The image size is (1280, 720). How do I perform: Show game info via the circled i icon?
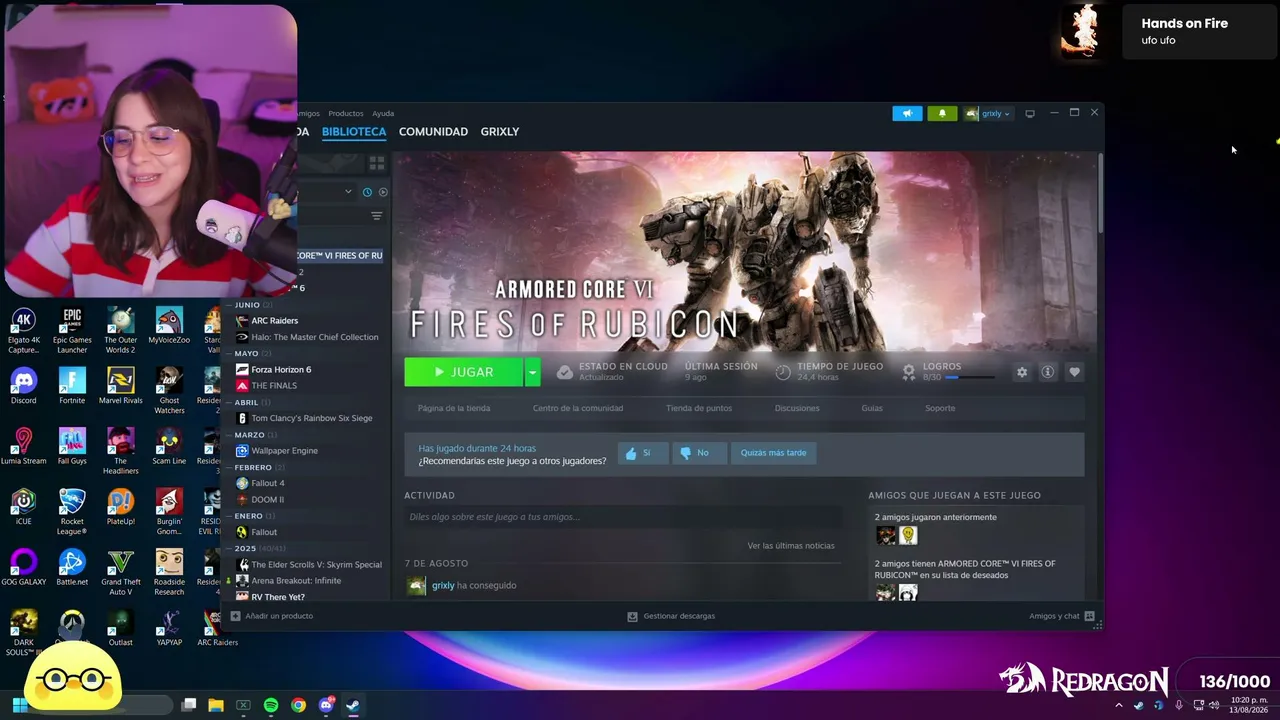(x=1048, y=372)
